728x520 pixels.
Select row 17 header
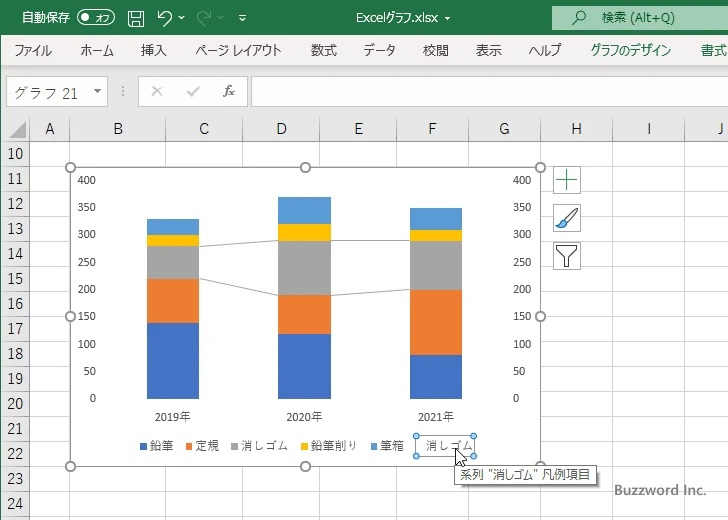point(15,329)
